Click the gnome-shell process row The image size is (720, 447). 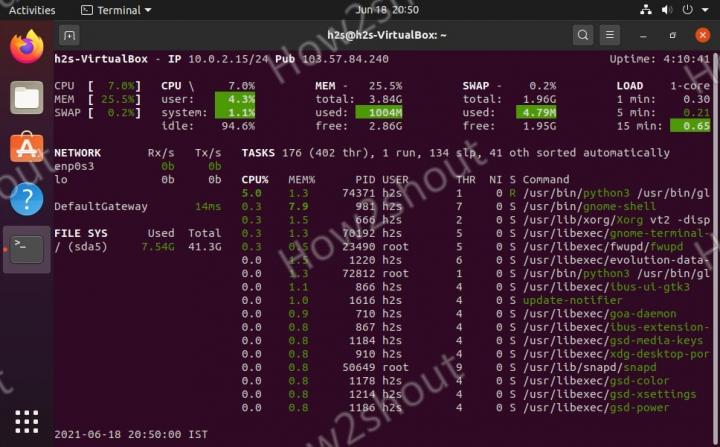coord(480,206)
